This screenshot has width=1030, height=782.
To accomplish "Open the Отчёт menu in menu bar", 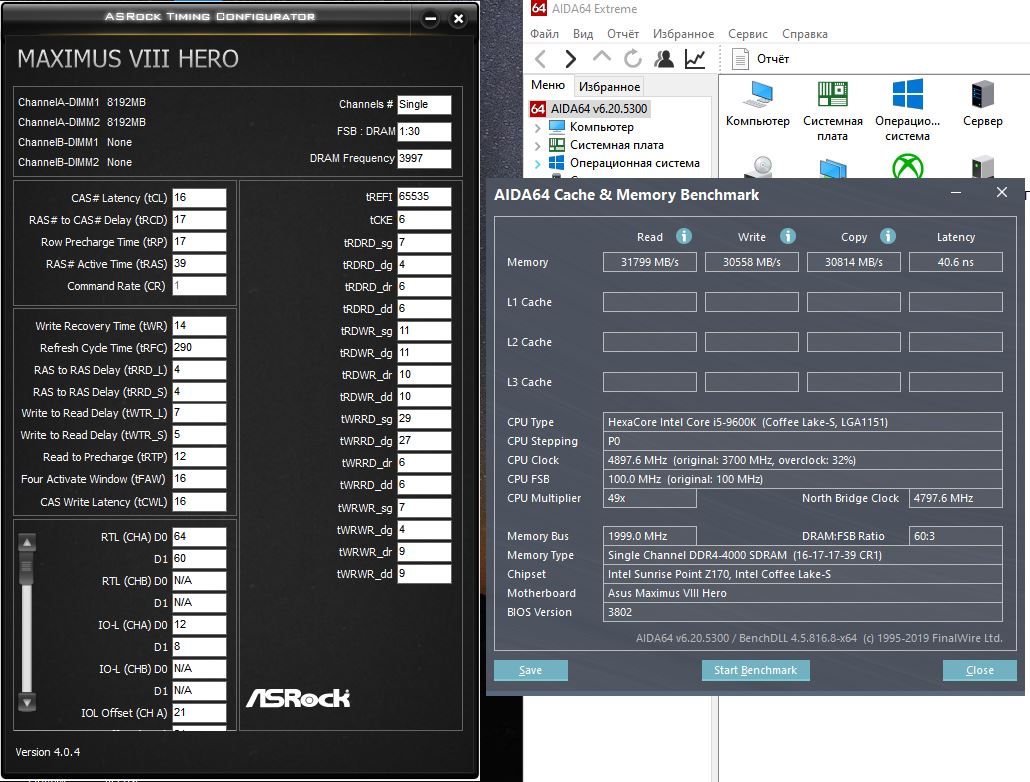I will click(623, 34).
